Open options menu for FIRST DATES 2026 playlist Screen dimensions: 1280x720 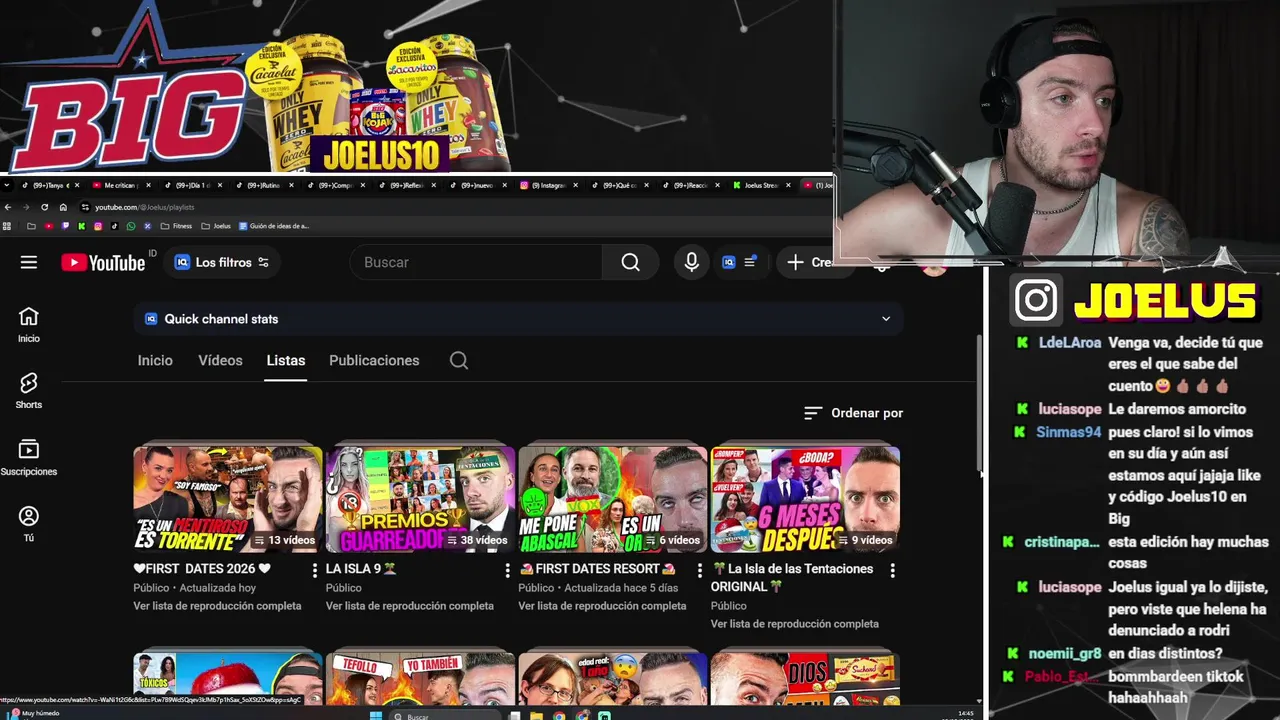[315, 570]
